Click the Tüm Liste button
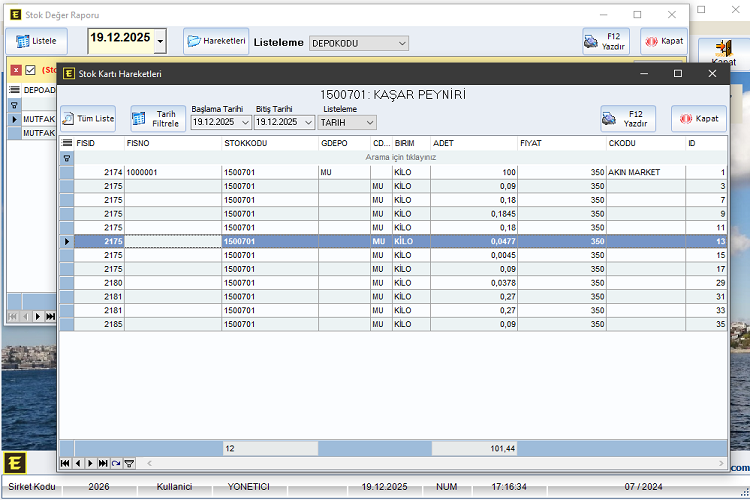Viewport: 750px width, 500px height. [x=88, y=118]
